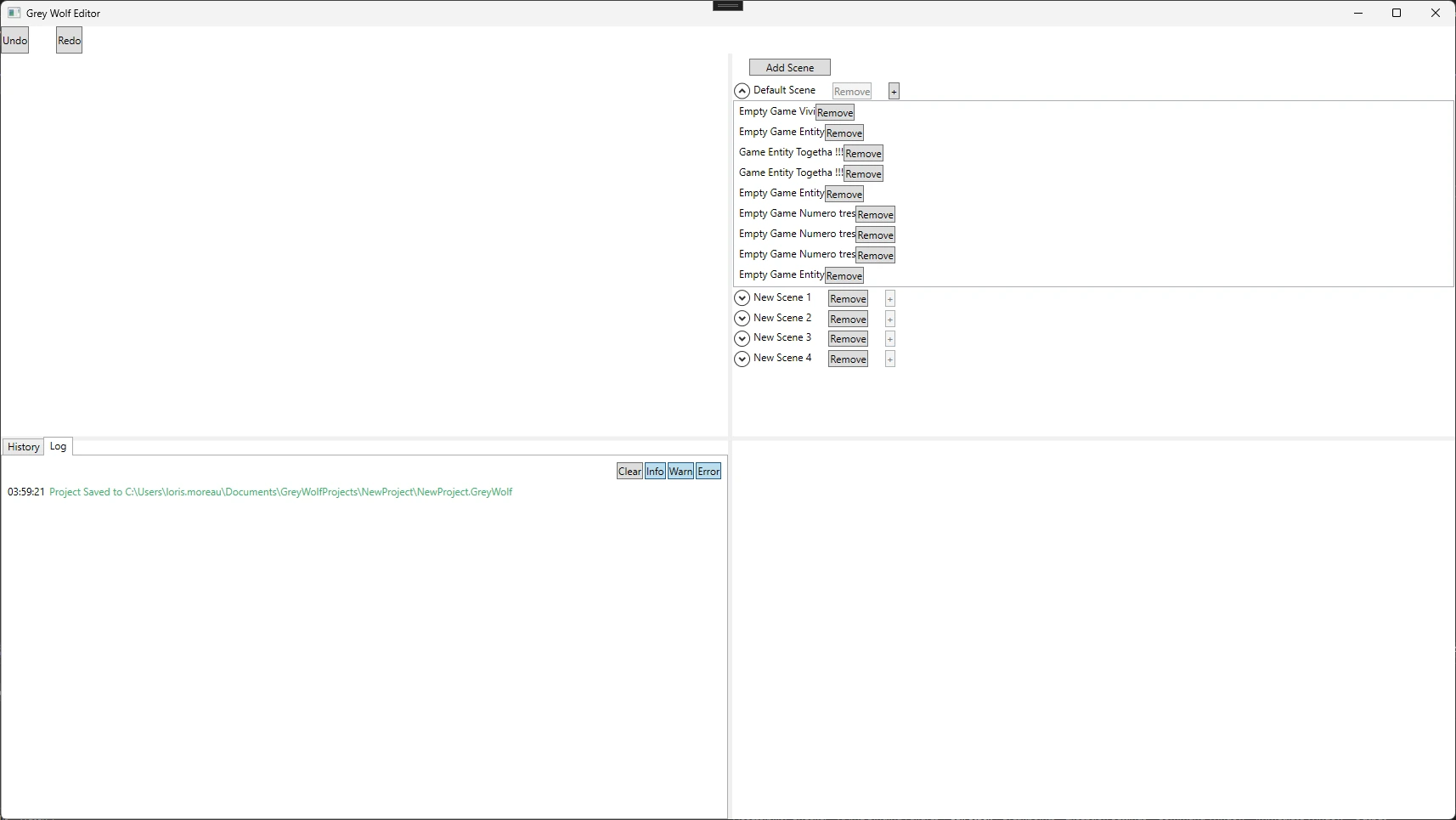Viewport: 1456px width, 820px height.
Task: Remove the Empty Game Vivi entity
Action: coord(835,112)
